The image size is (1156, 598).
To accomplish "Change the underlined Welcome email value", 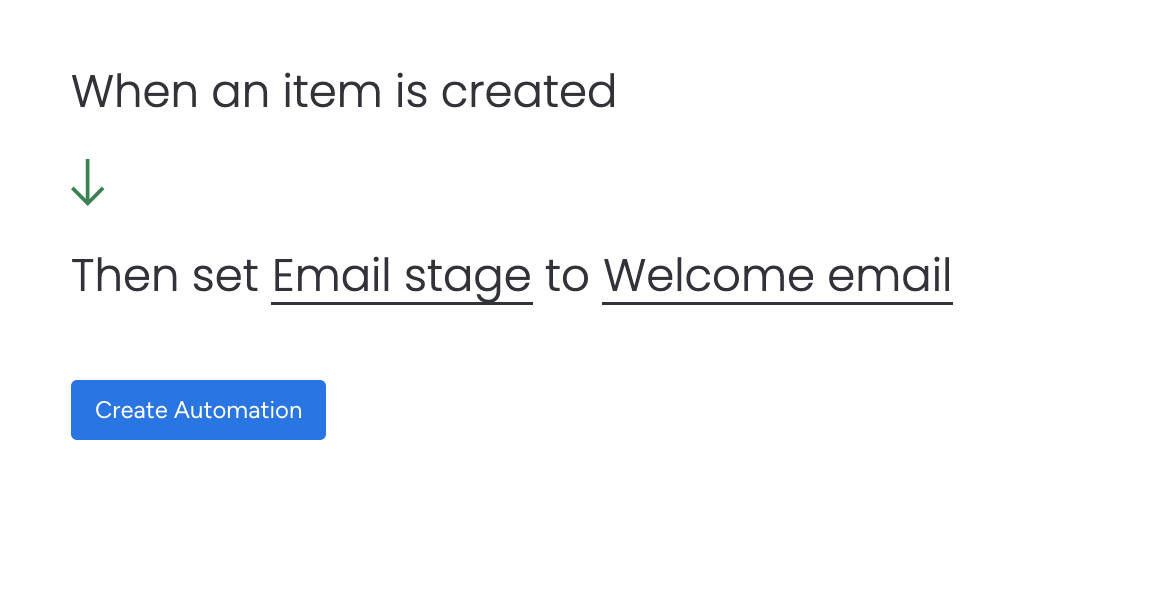I will click(x=777, y=277).
